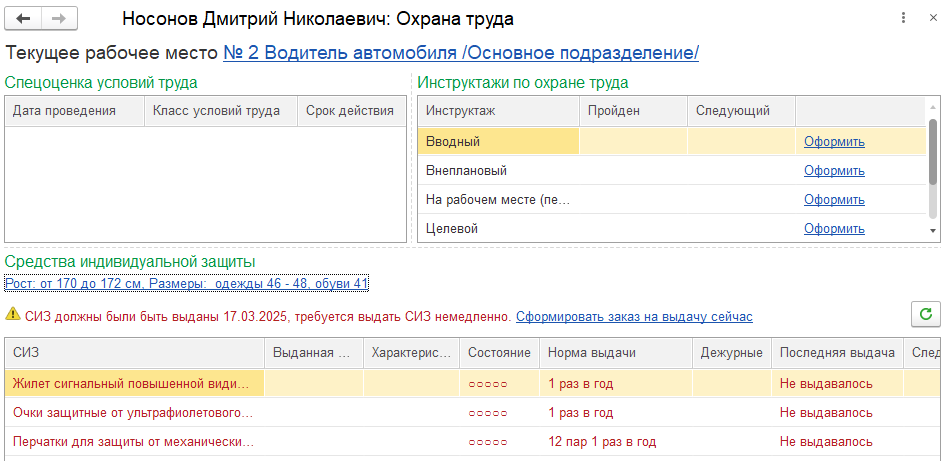This screenshot has width=949, height=461.
Task: Select the На рабочем месте briefing row
Action: tap(497, 200)
